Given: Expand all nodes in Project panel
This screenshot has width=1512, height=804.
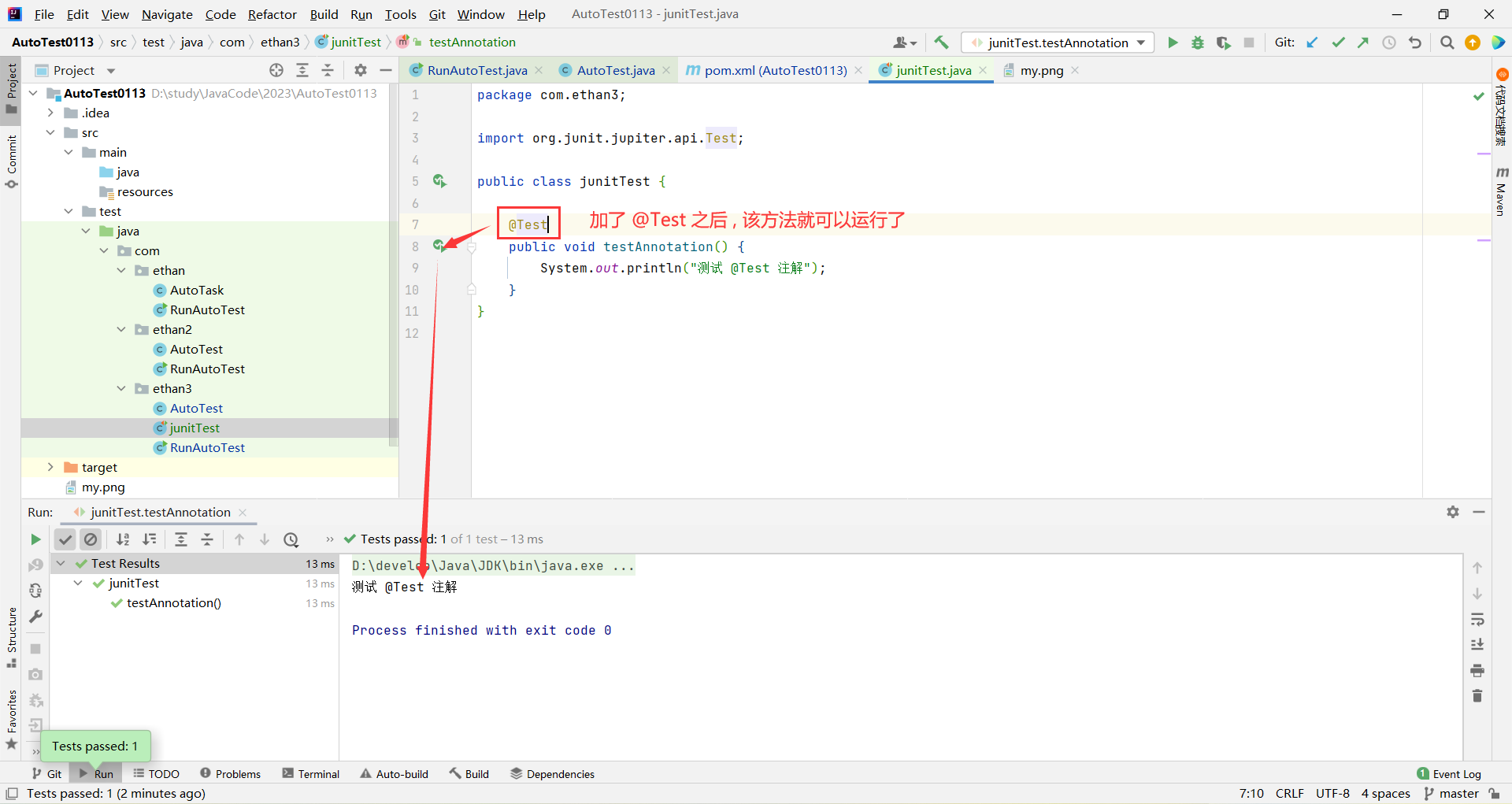Looking at the screenshot, I should click(x=302, y=70).
